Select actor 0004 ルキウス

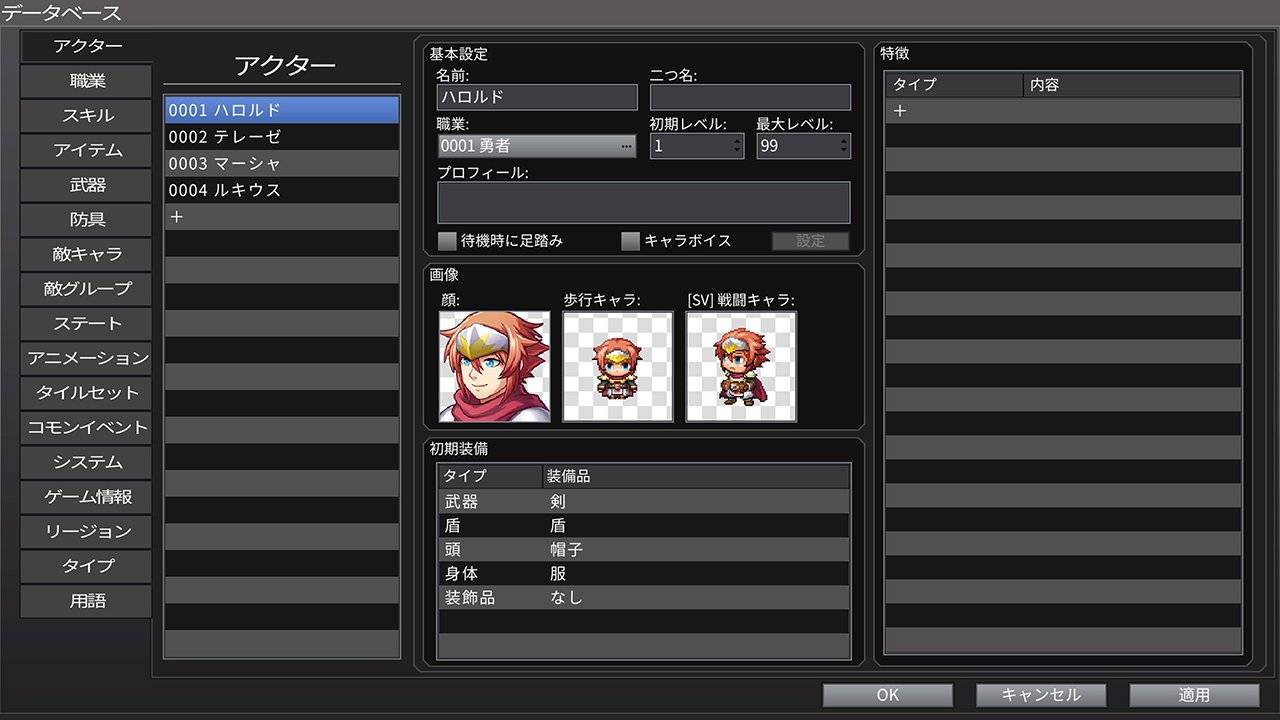(x=282, y=190)
